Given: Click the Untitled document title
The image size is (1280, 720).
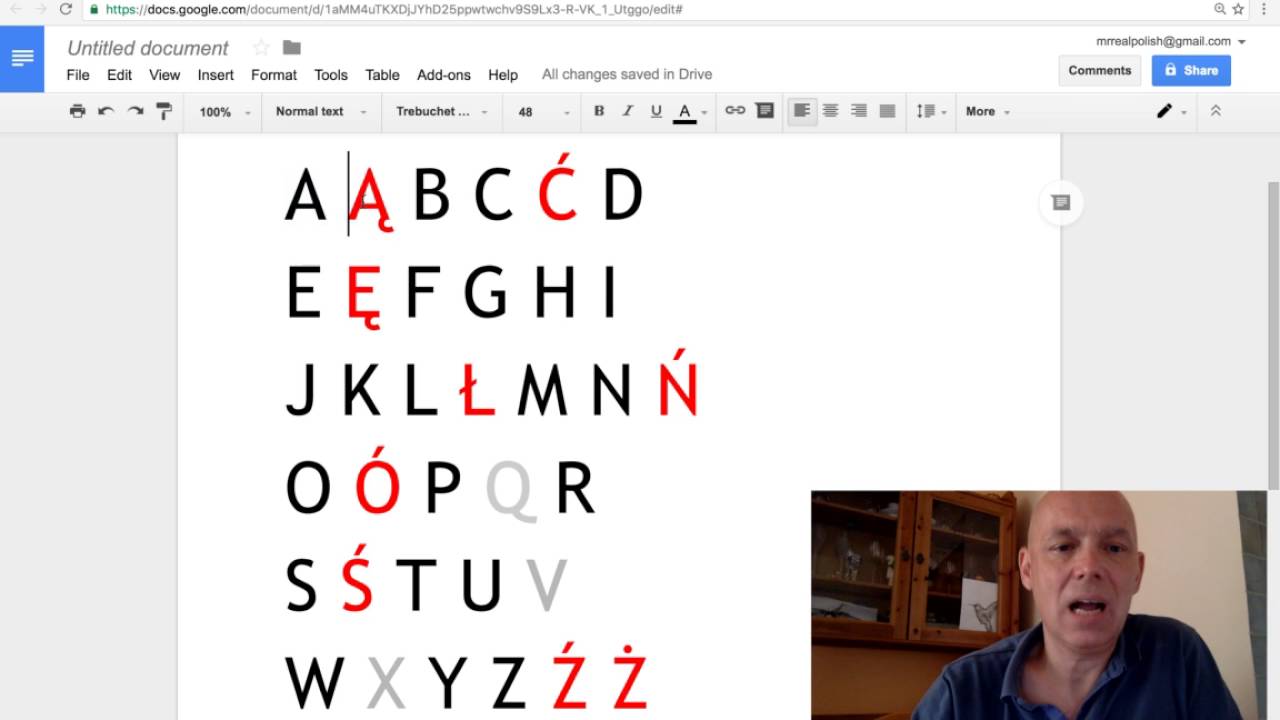Looking at the screenshot, I should 148,48.
